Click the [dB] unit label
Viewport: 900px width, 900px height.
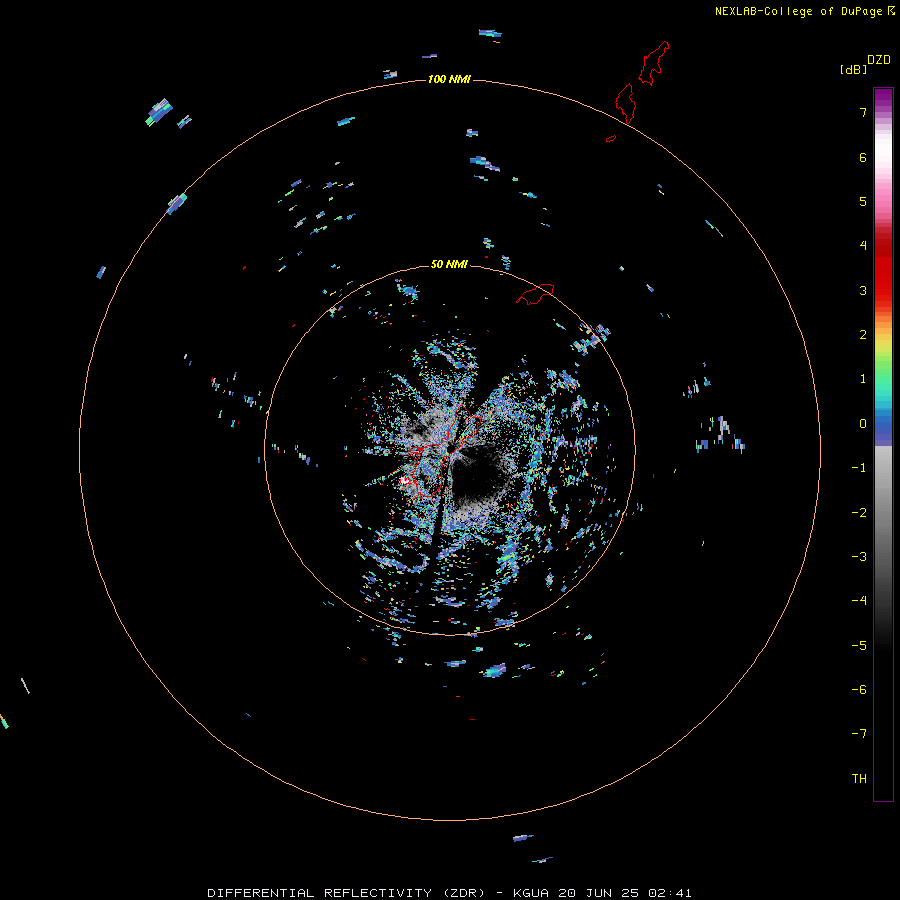[x=854, y=69]
